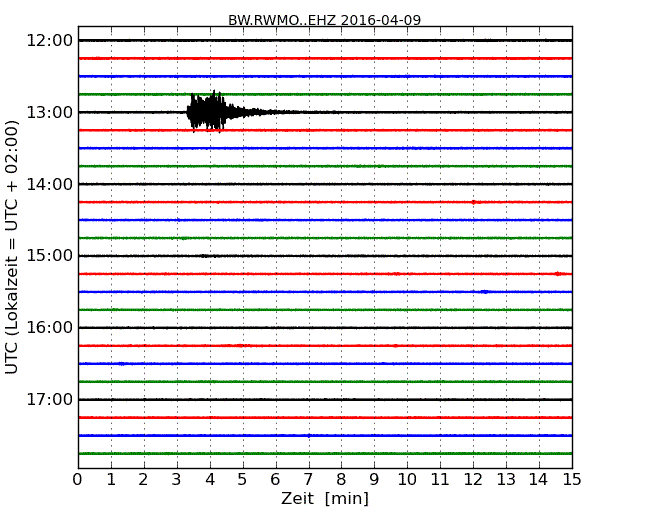
Task: Click x-axis tick label 5
Action: tap(242, 480)
